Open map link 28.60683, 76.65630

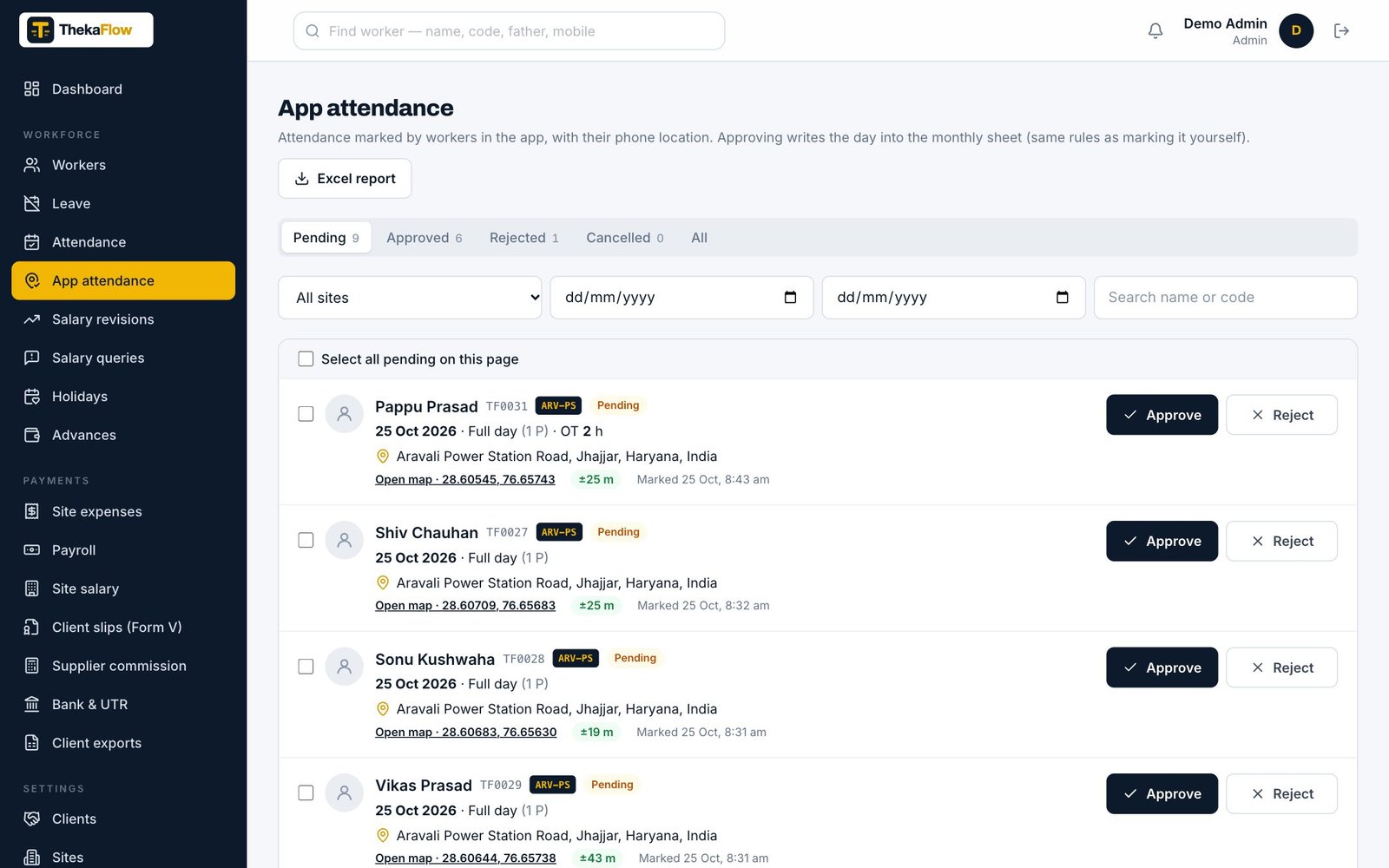click(x=465, y=732)
